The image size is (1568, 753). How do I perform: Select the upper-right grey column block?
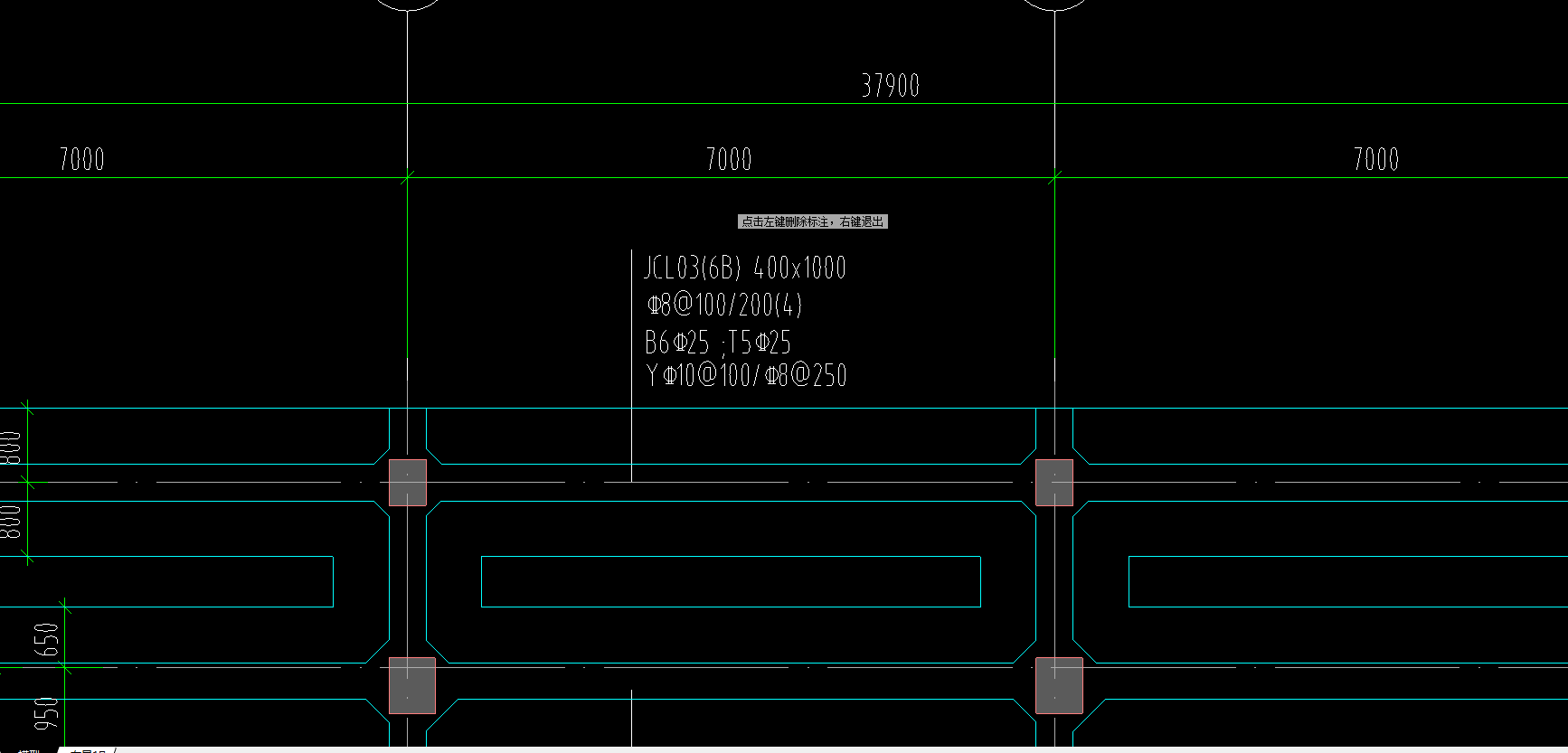point(1054,483)
